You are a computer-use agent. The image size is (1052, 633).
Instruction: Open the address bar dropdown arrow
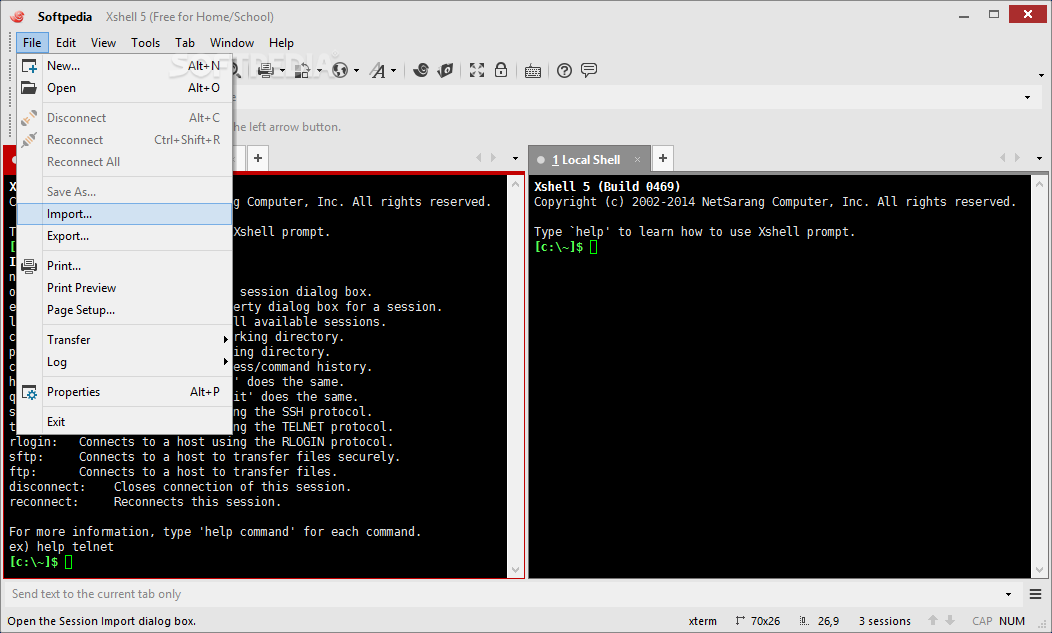[1027, 98]
